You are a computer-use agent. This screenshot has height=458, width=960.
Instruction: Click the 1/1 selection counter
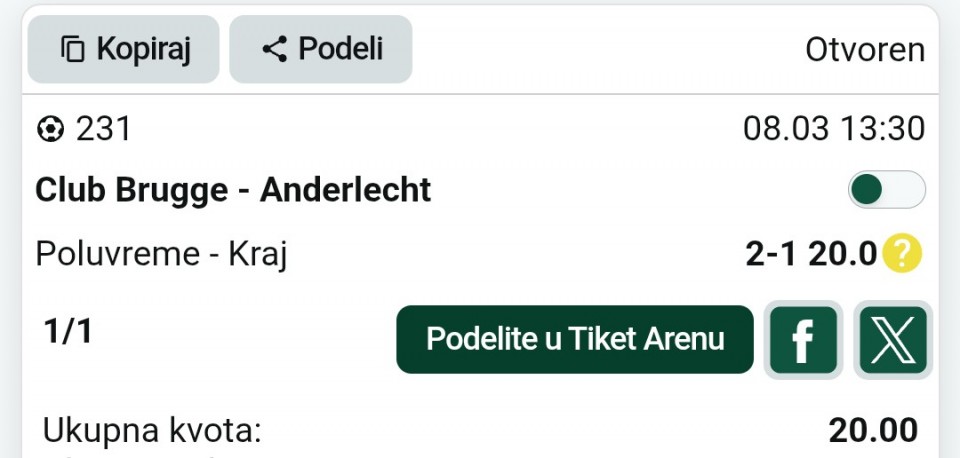tap(68, 332)
